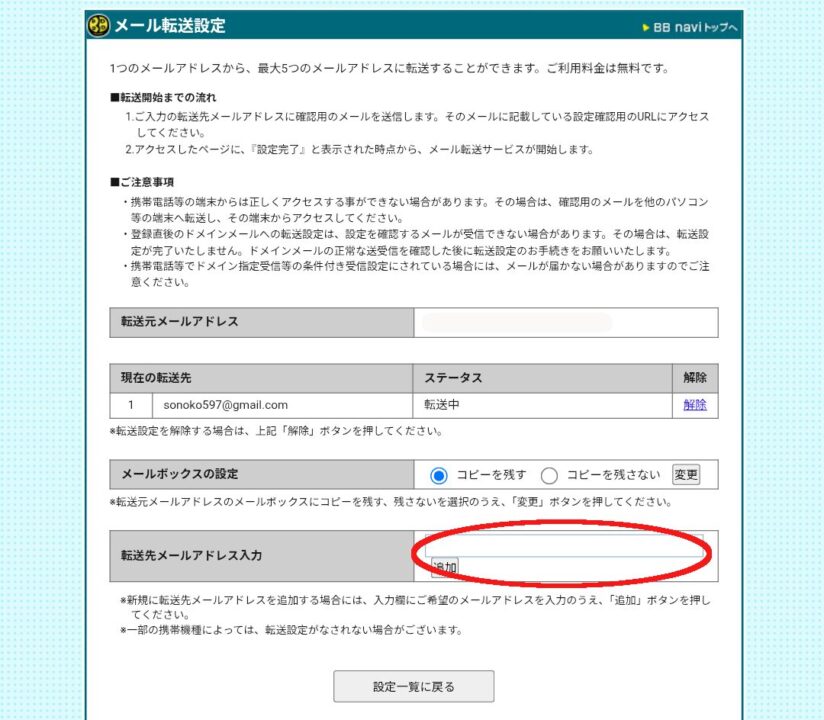
Task: Click the メール転送設定 page title
Action: tap(170, 25)
